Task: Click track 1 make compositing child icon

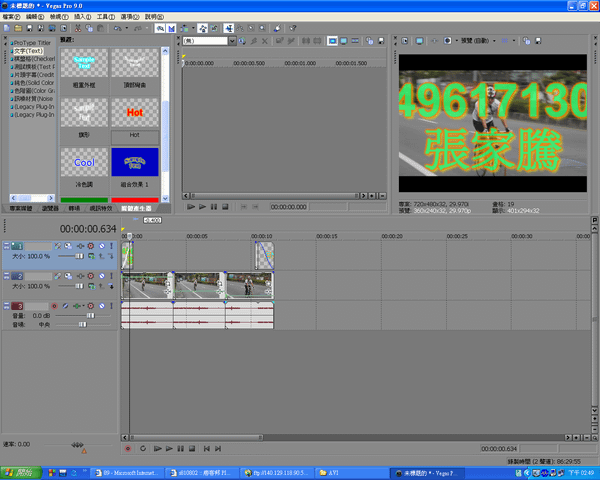Action: coord(111,256)
